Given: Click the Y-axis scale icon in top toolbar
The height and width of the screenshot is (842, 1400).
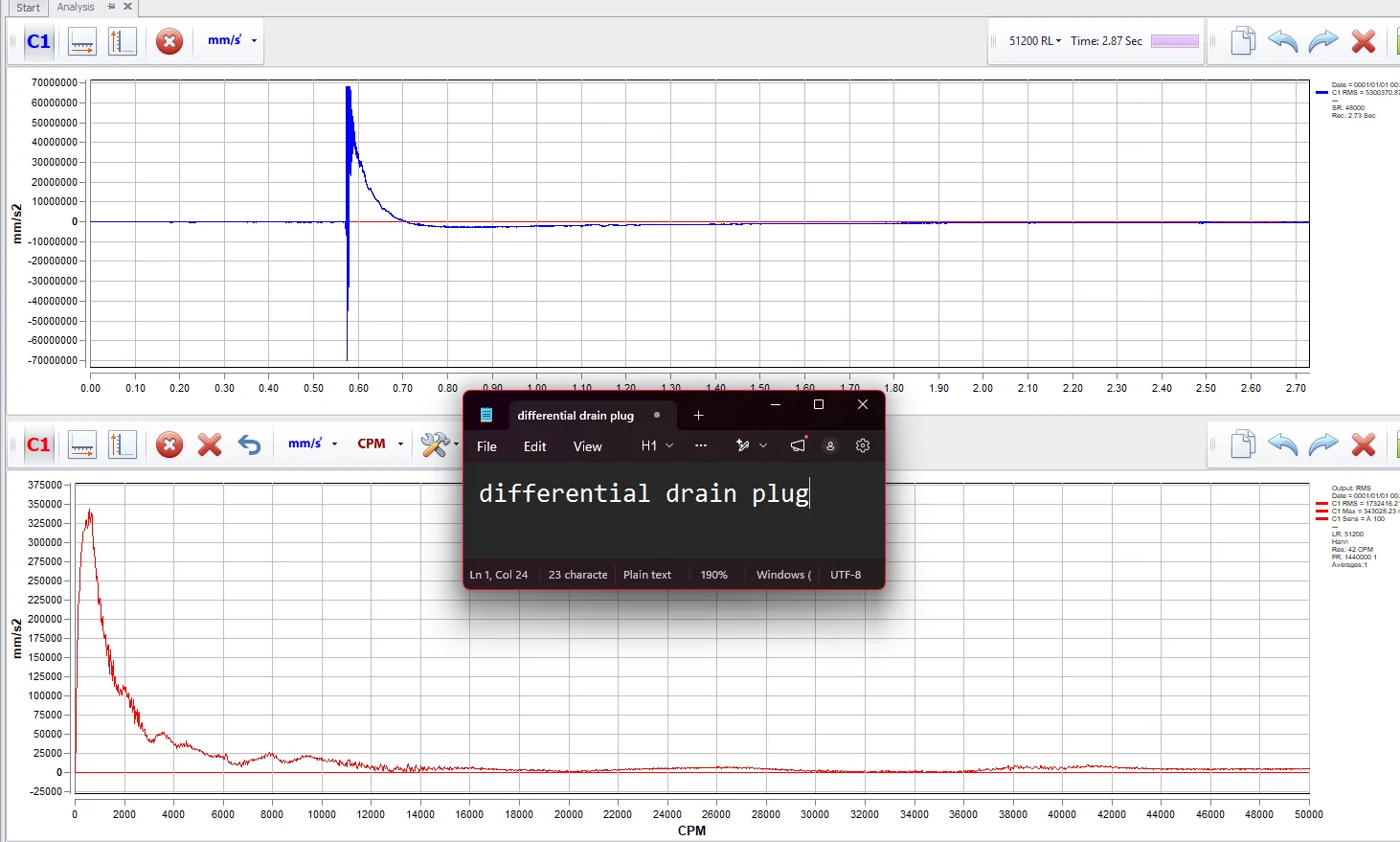Looking at the screenshot, I should pyautogui.click(x=123, y=41).
